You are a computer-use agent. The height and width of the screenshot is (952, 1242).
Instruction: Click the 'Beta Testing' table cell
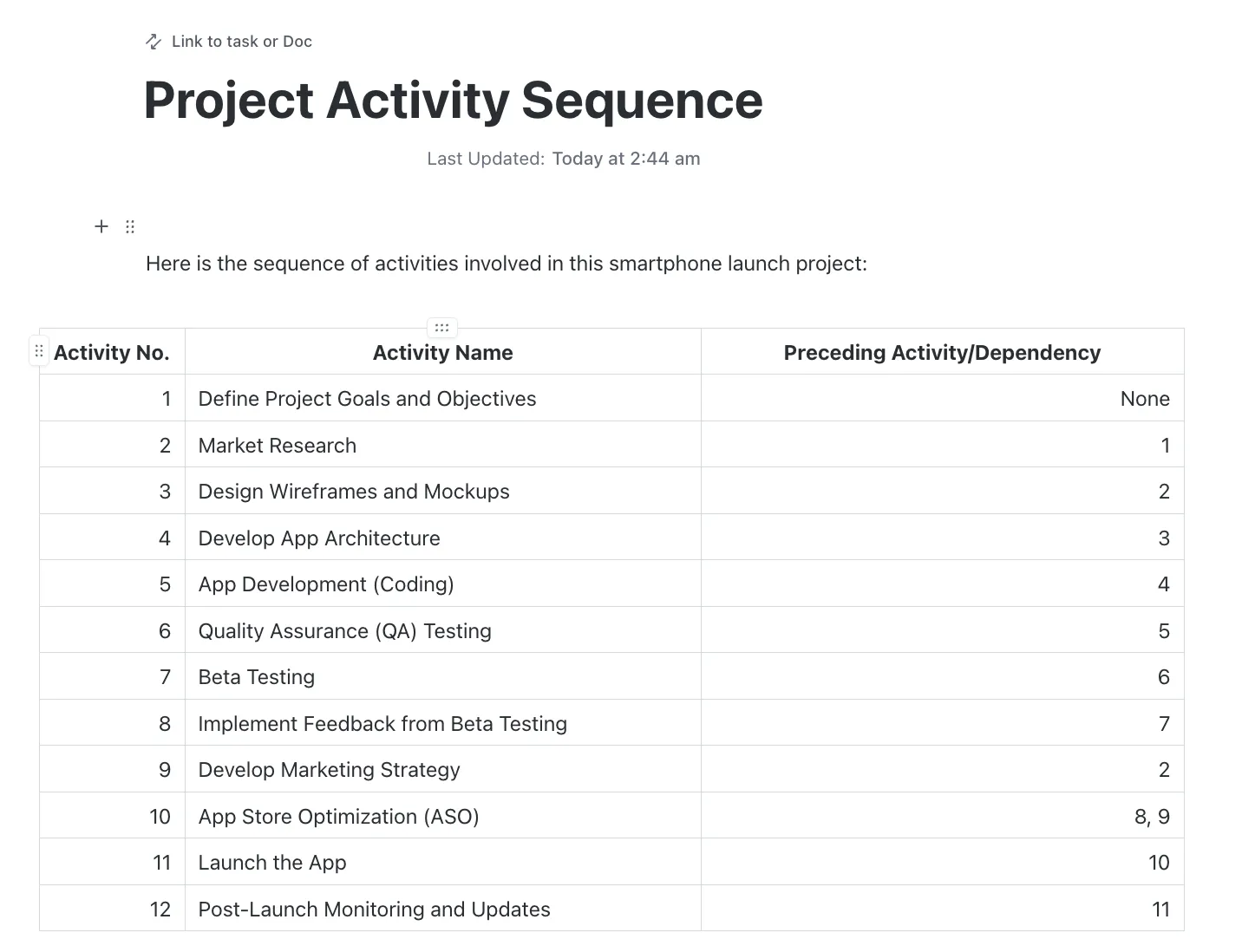pyautogui.click(x=443, y=676)
